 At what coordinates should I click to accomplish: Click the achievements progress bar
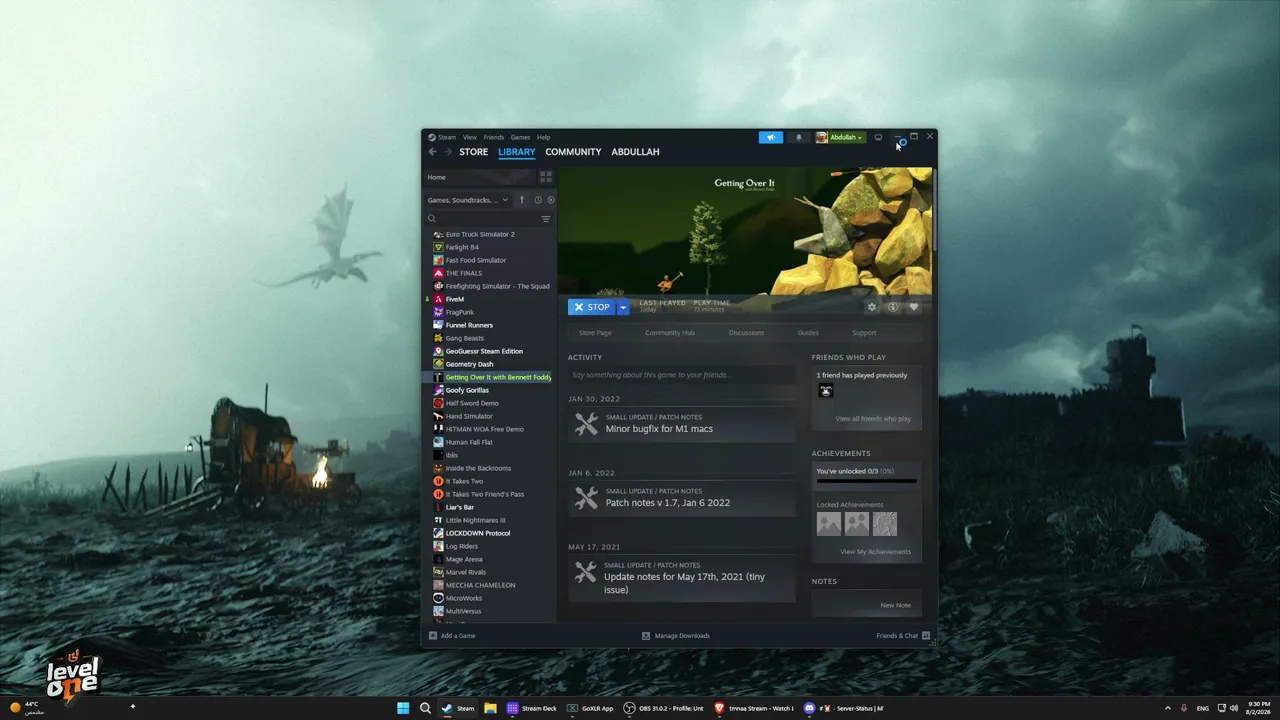tap(866, 481)
